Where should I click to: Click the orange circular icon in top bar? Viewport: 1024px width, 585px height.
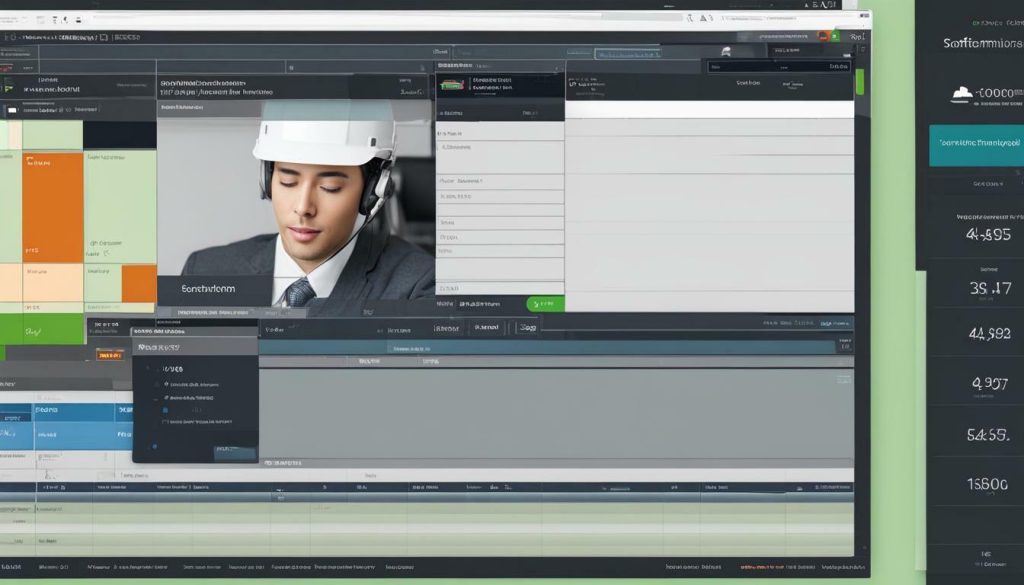click(x=823, y=35)
